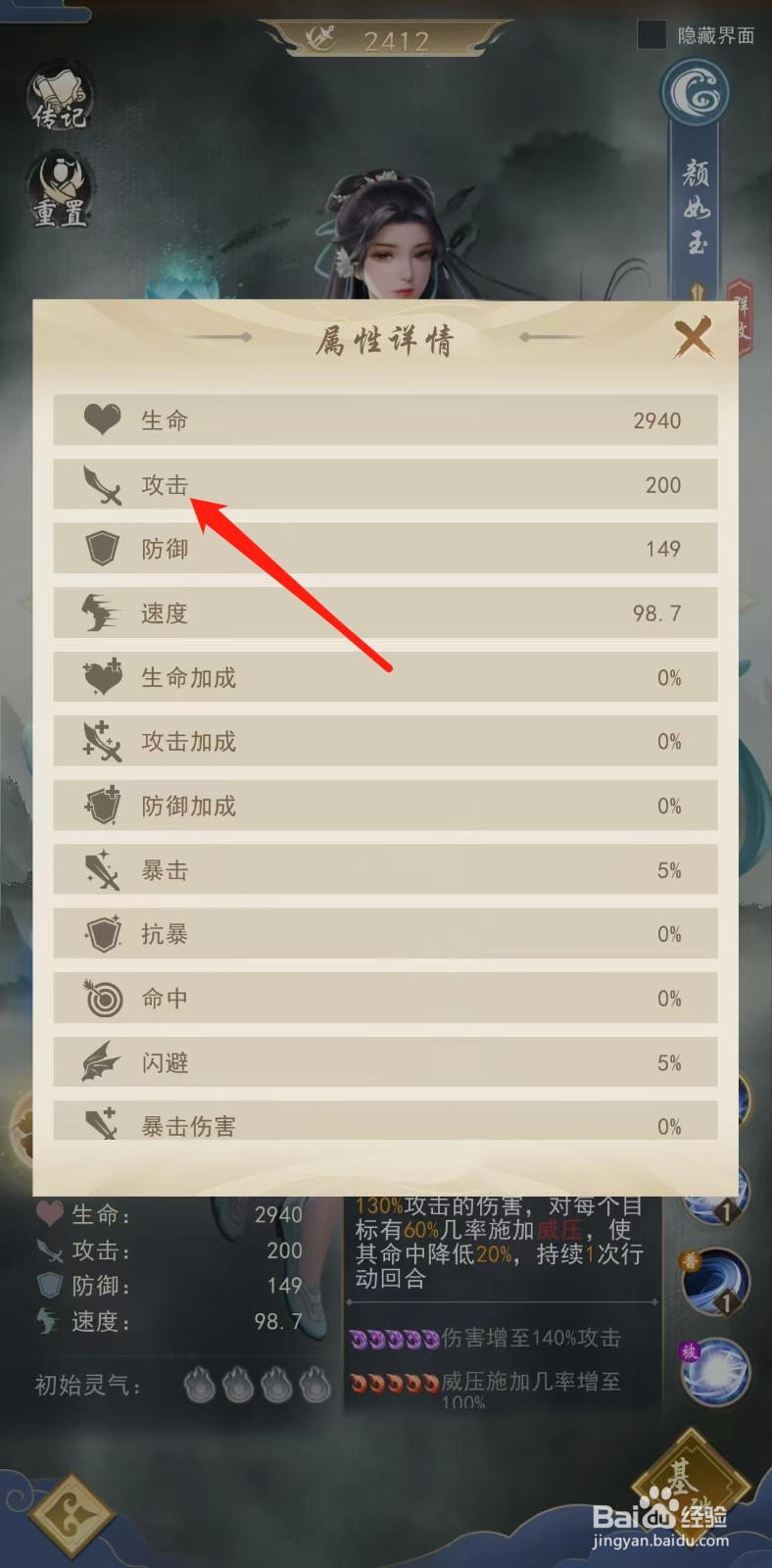Select the glowing passive skill icon
Viewport: 772px width, 1568px height.
713,1371
